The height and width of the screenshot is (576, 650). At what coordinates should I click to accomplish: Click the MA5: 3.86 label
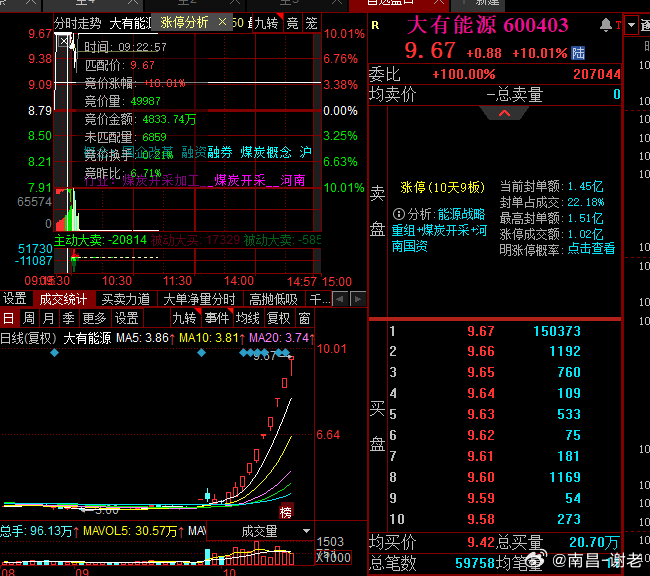[146, 338]
